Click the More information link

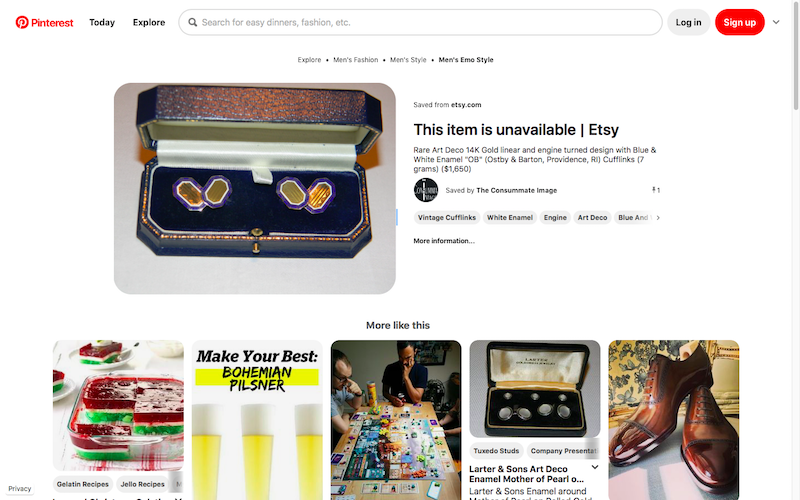[x=444, y=241]
